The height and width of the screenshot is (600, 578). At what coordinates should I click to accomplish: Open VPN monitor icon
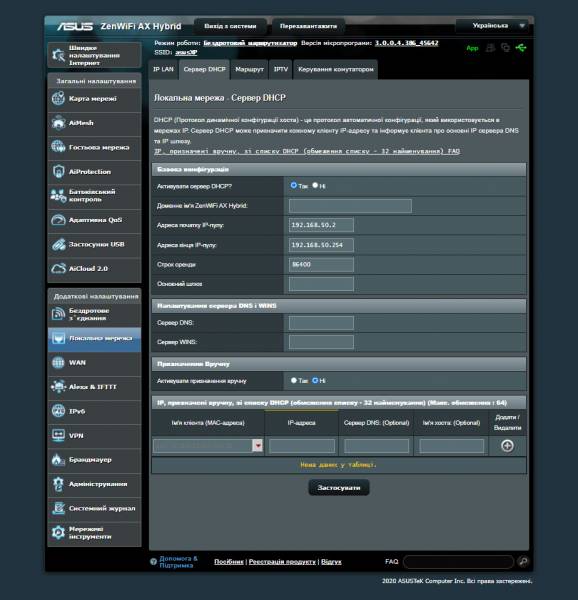point(58,435)
